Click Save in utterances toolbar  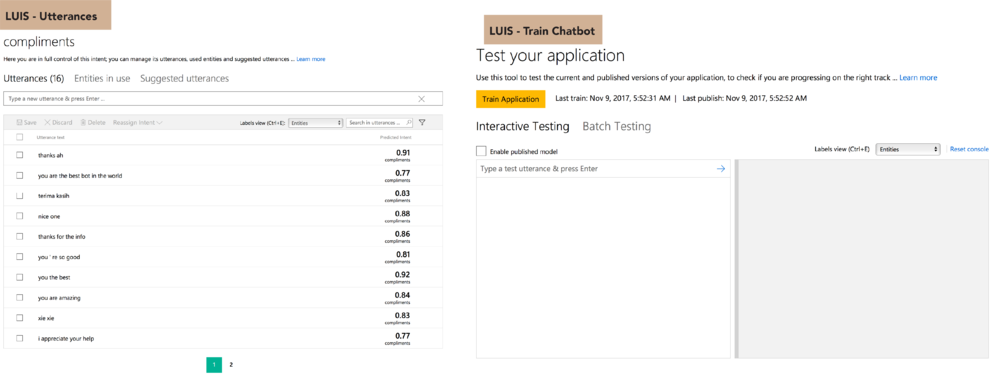tap(26, 122)
